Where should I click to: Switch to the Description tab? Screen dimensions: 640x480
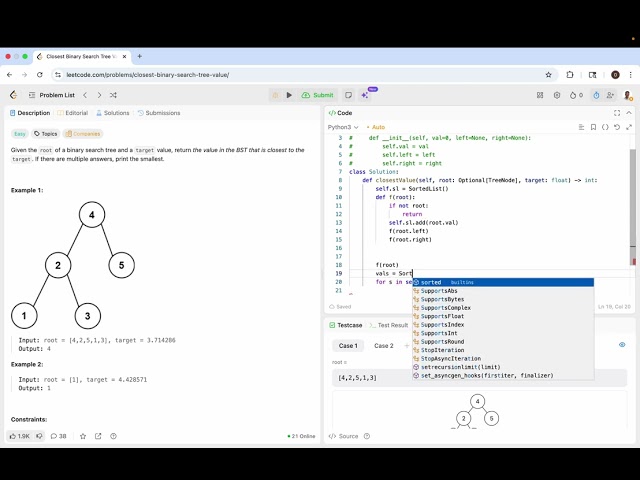30,113
